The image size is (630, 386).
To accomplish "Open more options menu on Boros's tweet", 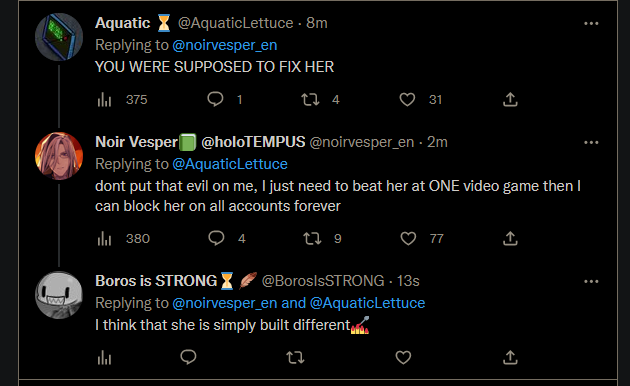I will pos(591,282).
